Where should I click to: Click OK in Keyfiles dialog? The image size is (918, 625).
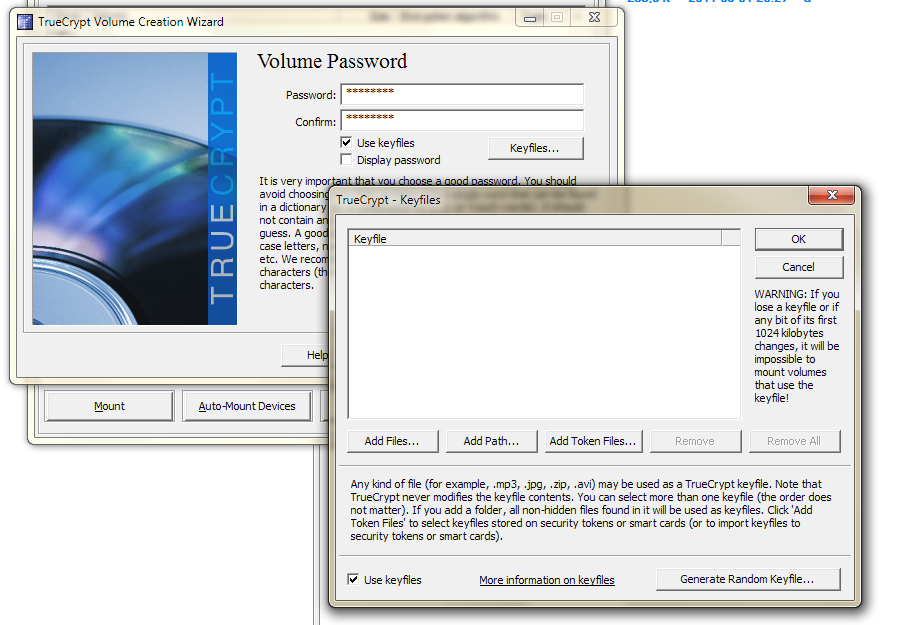pyautogui.click(x=799, y=239)
